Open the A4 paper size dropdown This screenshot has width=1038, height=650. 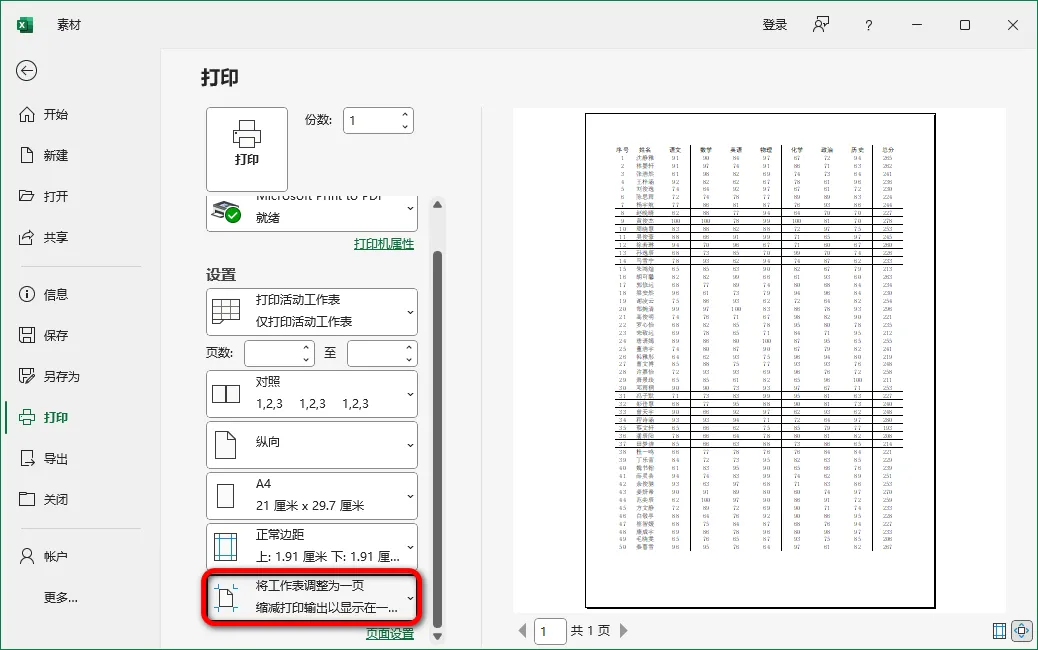click(312, 496)
